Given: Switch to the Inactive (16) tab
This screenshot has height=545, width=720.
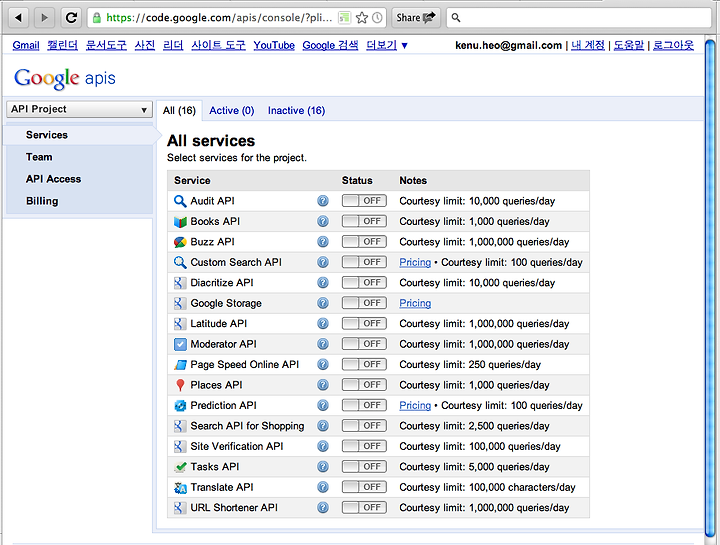Looking at the screenshot, I should tap(296, 111).
